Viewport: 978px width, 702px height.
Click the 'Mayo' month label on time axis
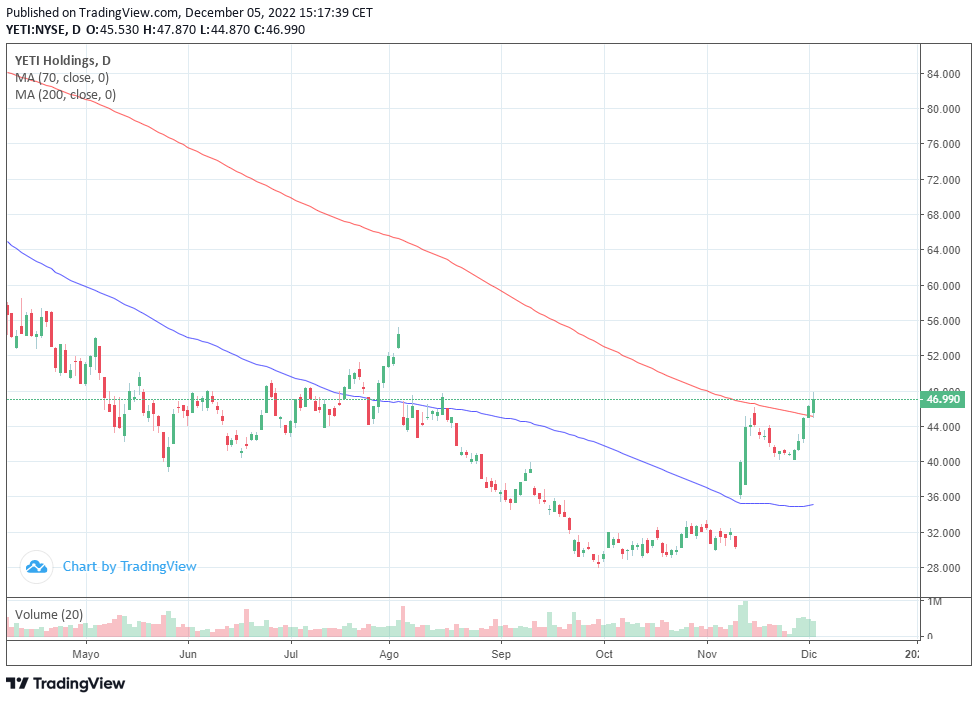tap(86, 654)
